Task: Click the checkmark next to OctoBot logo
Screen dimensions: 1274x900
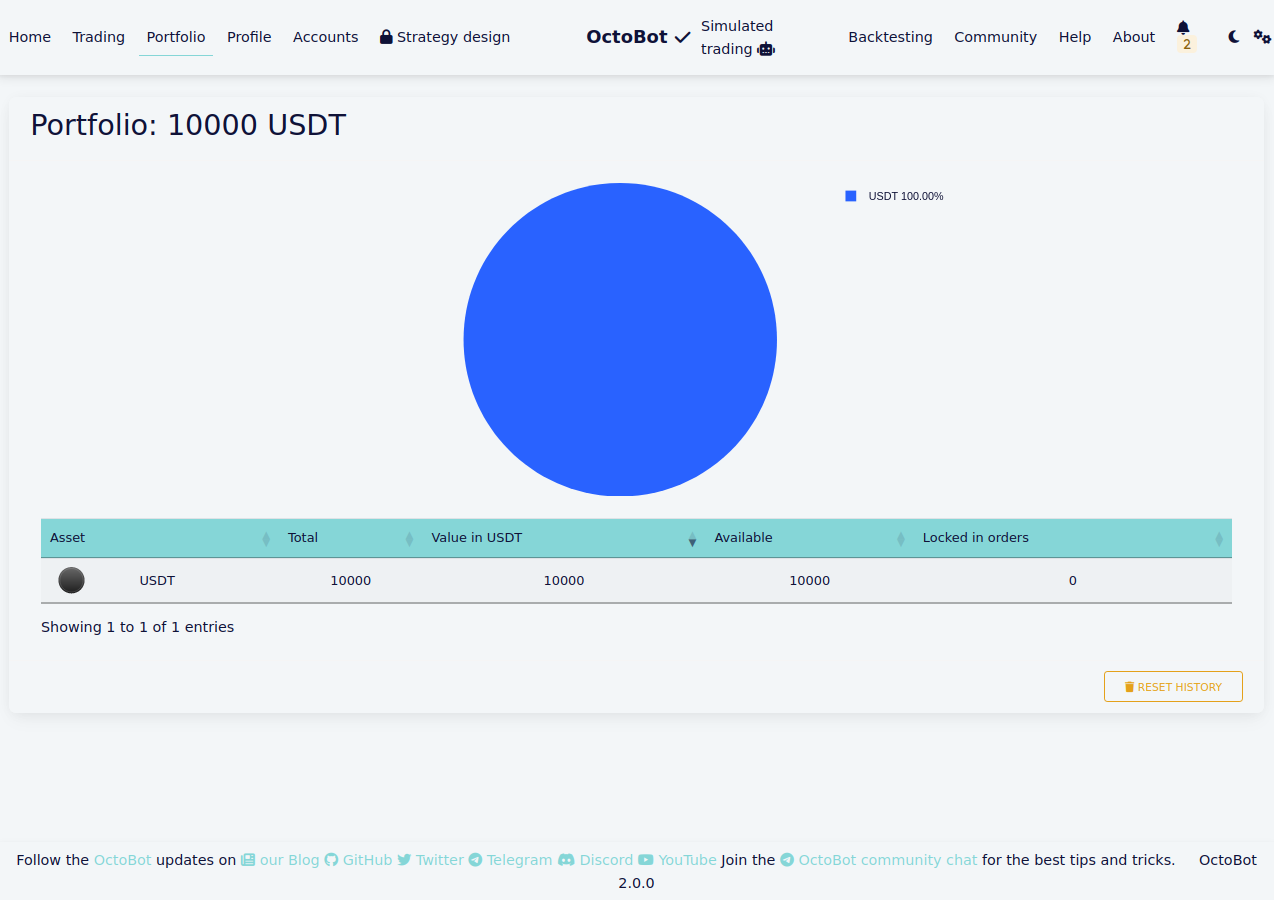Action: (x=685, y=36)
